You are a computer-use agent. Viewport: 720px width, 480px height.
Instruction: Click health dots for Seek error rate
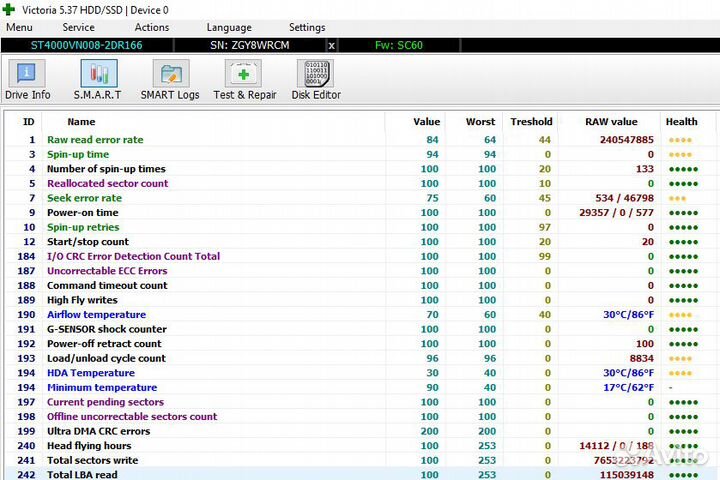(x=677, y=198)
